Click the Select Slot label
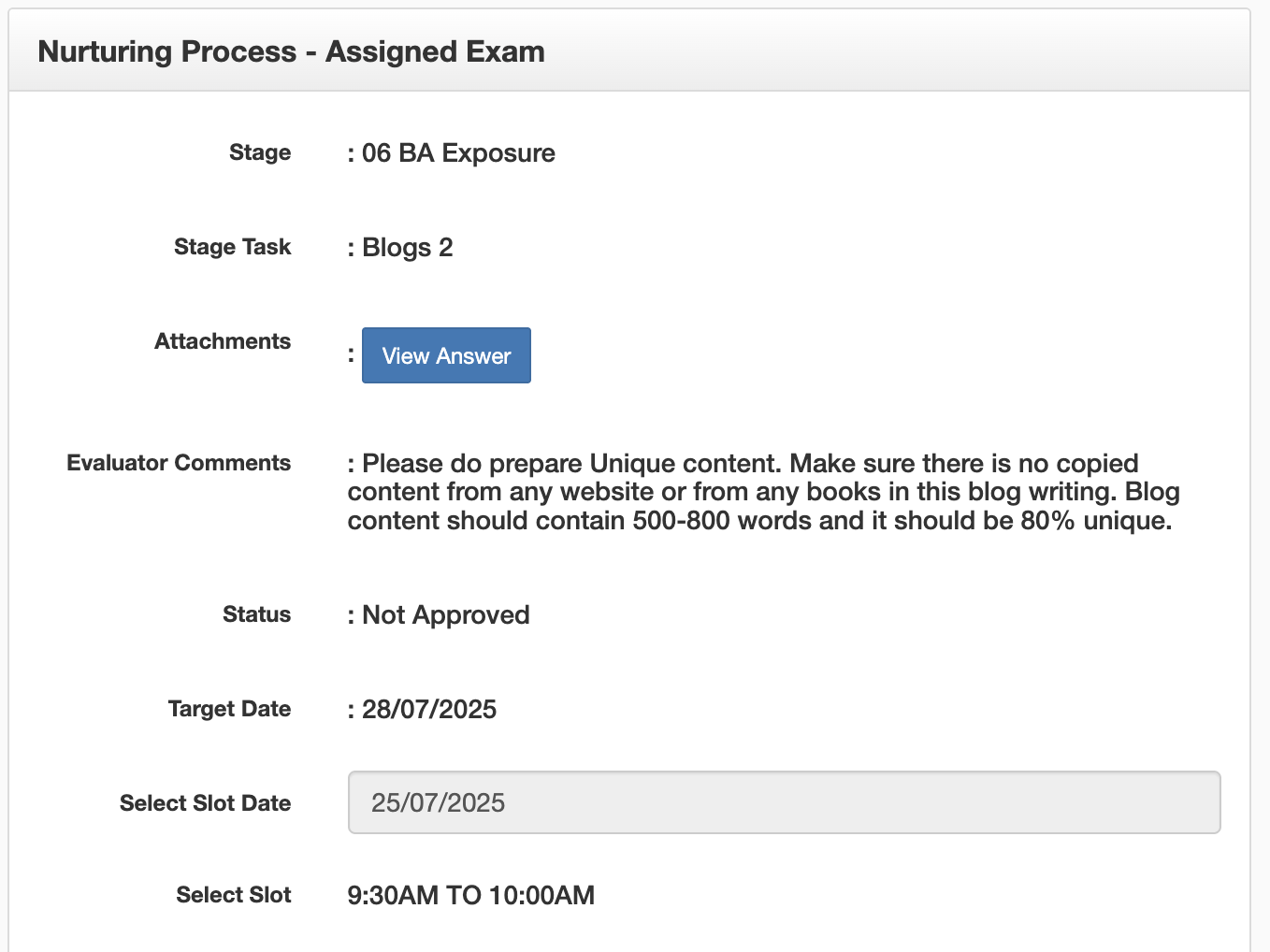 coord(234,895)
